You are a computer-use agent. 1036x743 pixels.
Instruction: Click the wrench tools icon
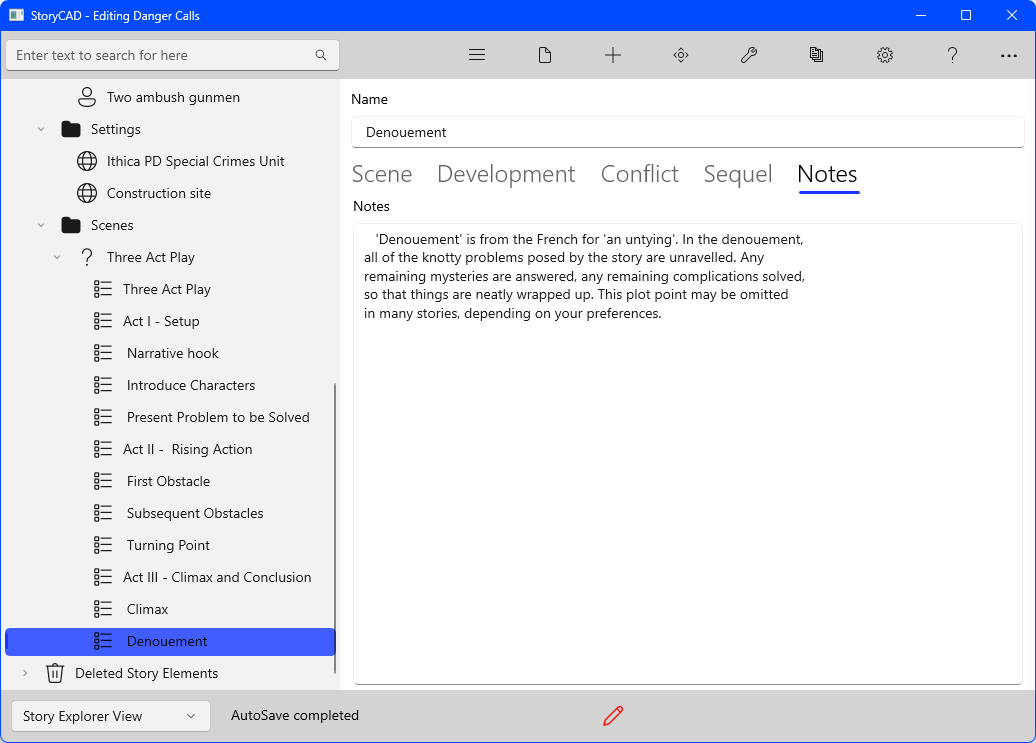[x=749, y=55]
